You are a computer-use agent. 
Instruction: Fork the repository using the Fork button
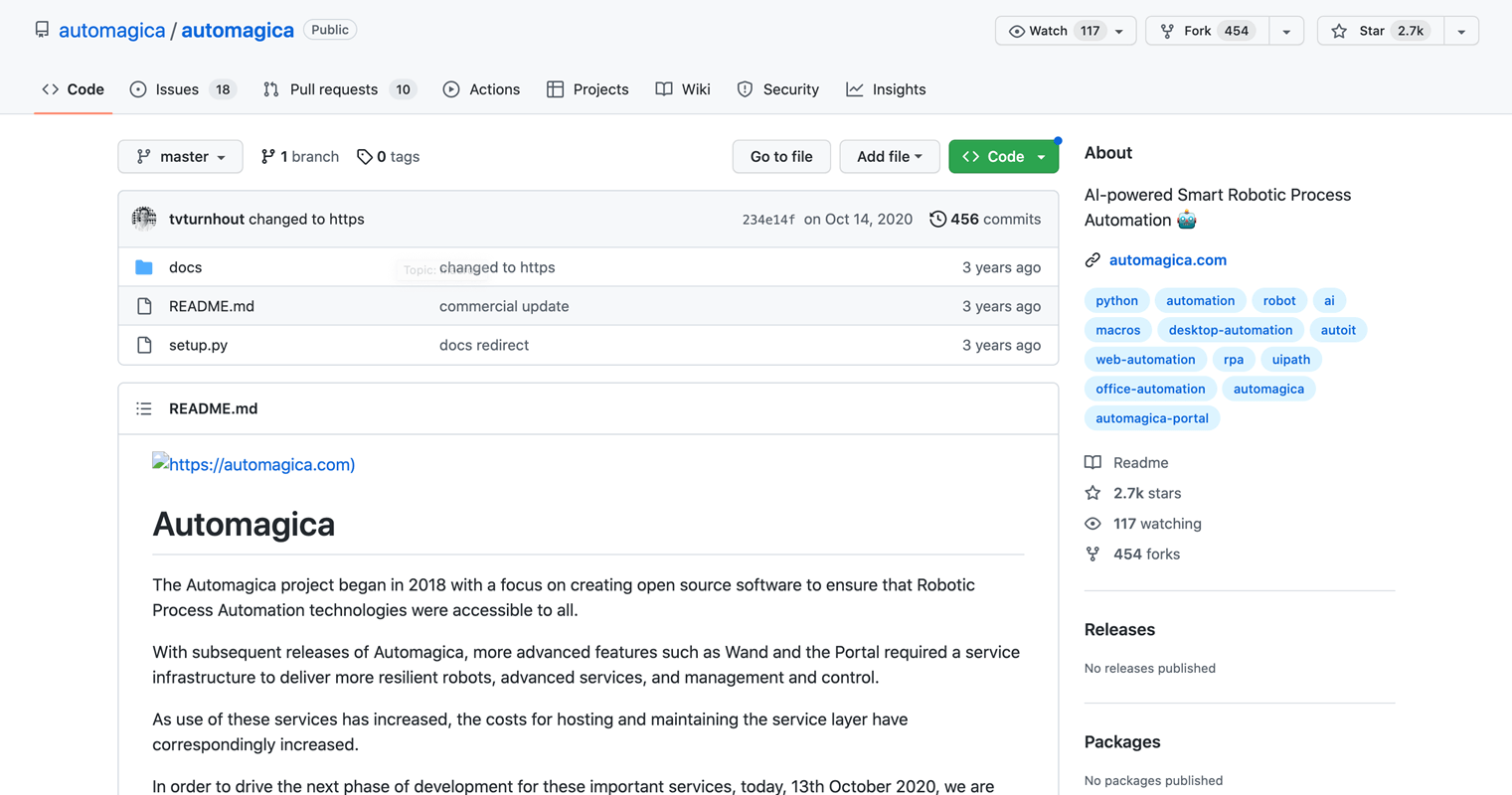click(1208, 31)
